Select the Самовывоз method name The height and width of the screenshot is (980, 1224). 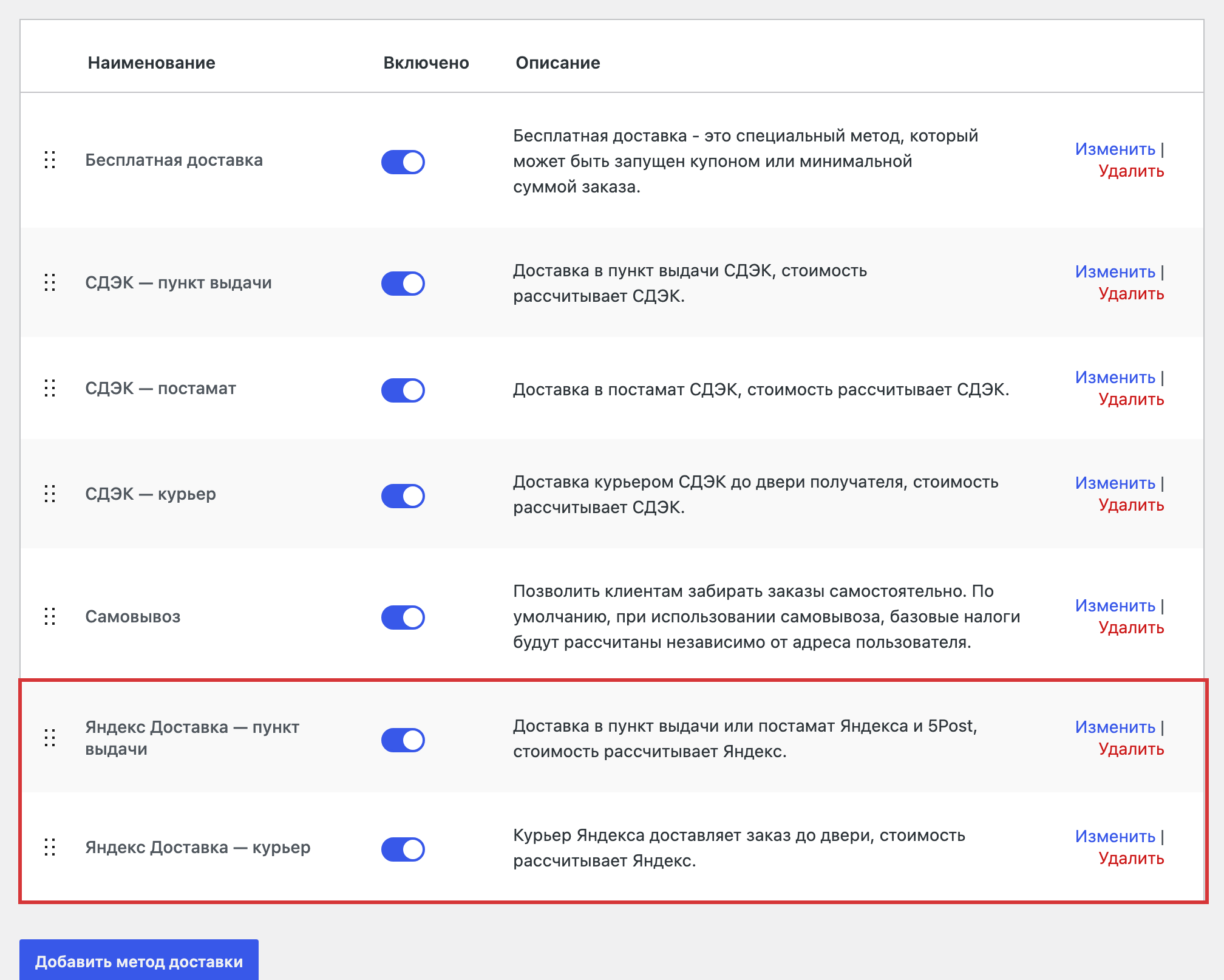pyautogui.click(x=133, y=617)
